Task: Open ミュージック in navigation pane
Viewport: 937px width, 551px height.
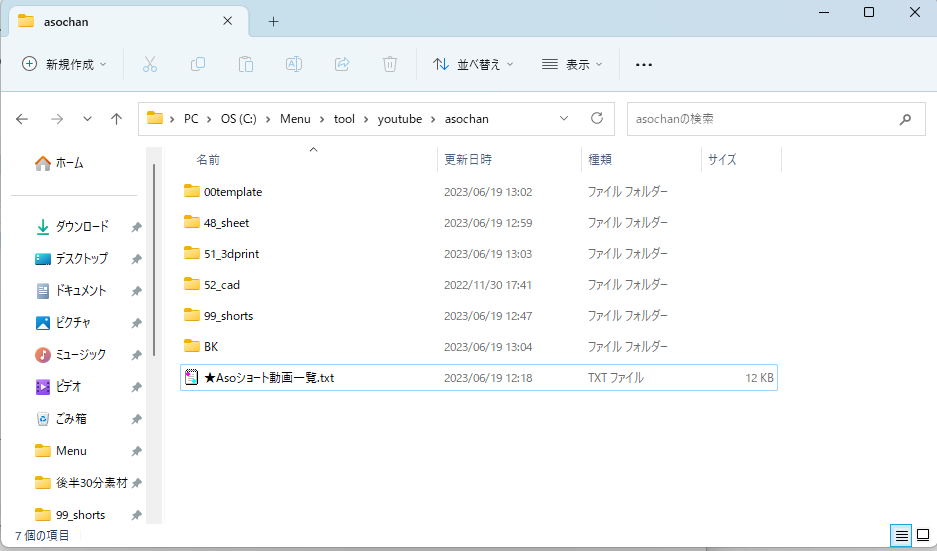Action: 71,355
